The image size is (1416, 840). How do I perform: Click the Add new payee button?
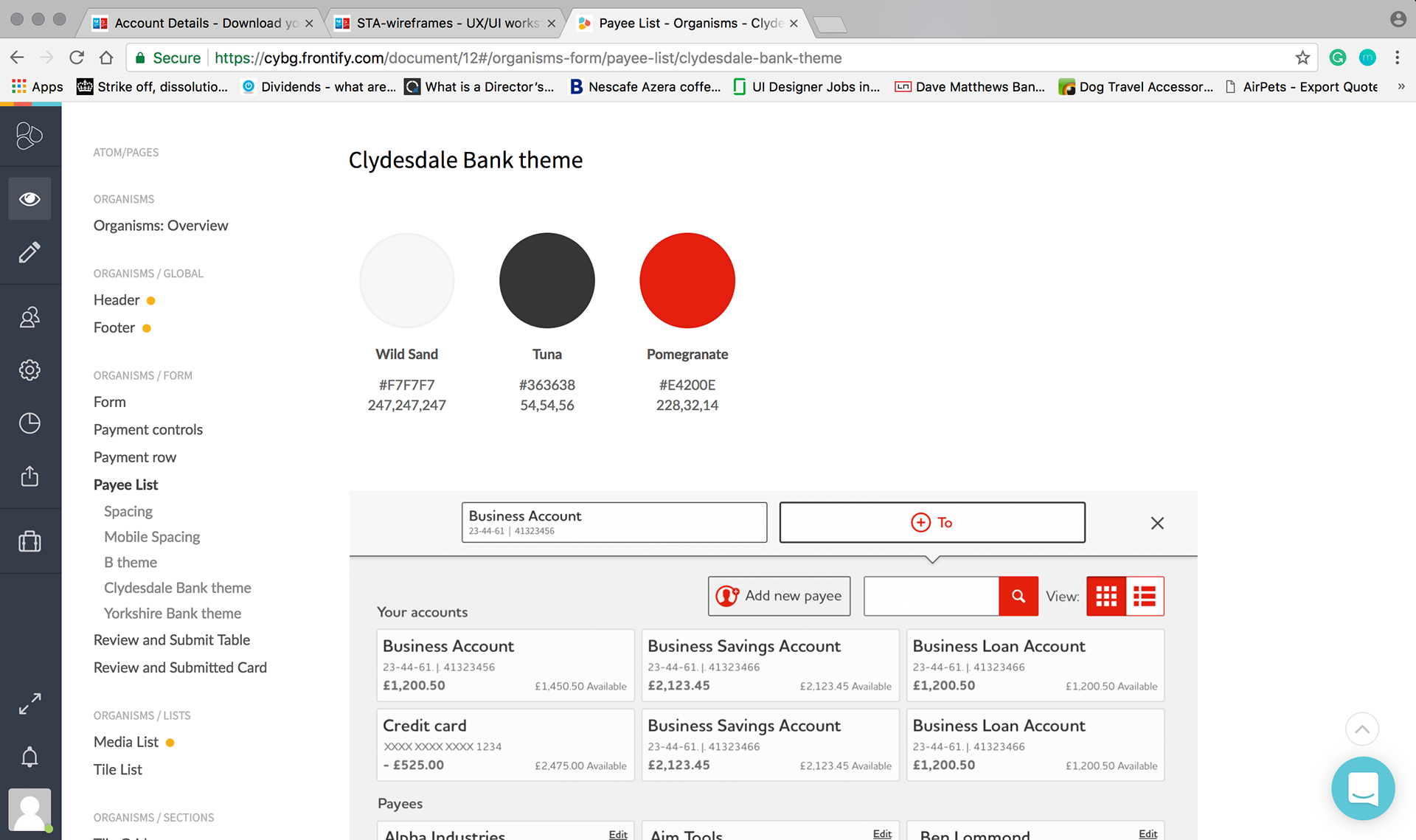click(779, 596)
